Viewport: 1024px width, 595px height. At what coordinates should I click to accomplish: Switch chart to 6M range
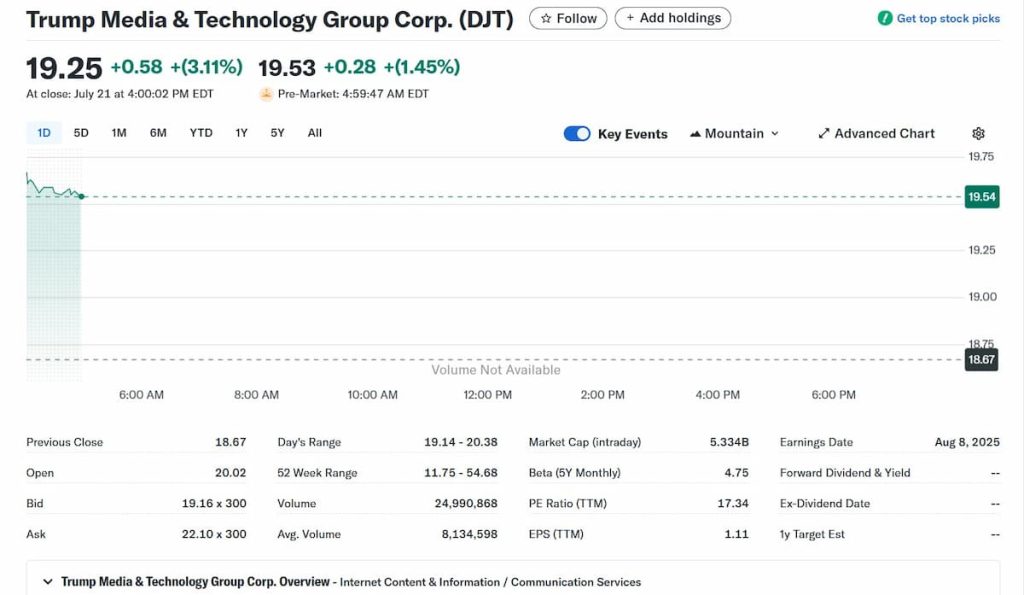pyautogui.click(x=158, y=133)
